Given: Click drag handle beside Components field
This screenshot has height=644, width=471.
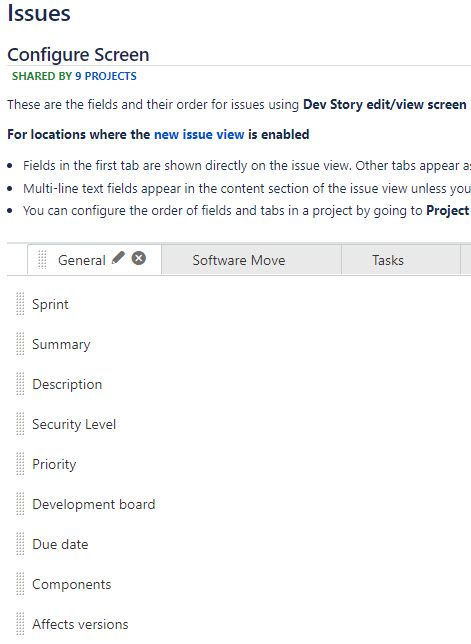Looking at the screenshot, I should [x=20, y=584].
